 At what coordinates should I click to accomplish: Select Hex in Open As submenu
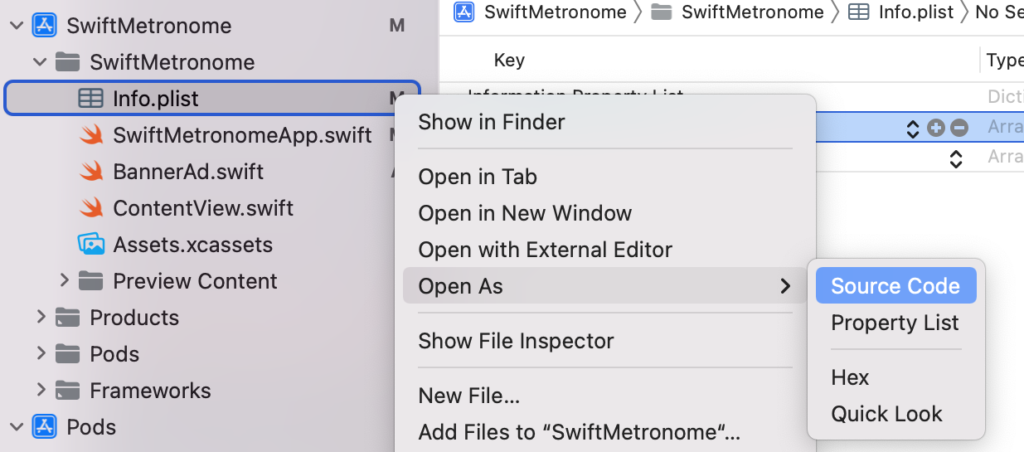[850, 378]
